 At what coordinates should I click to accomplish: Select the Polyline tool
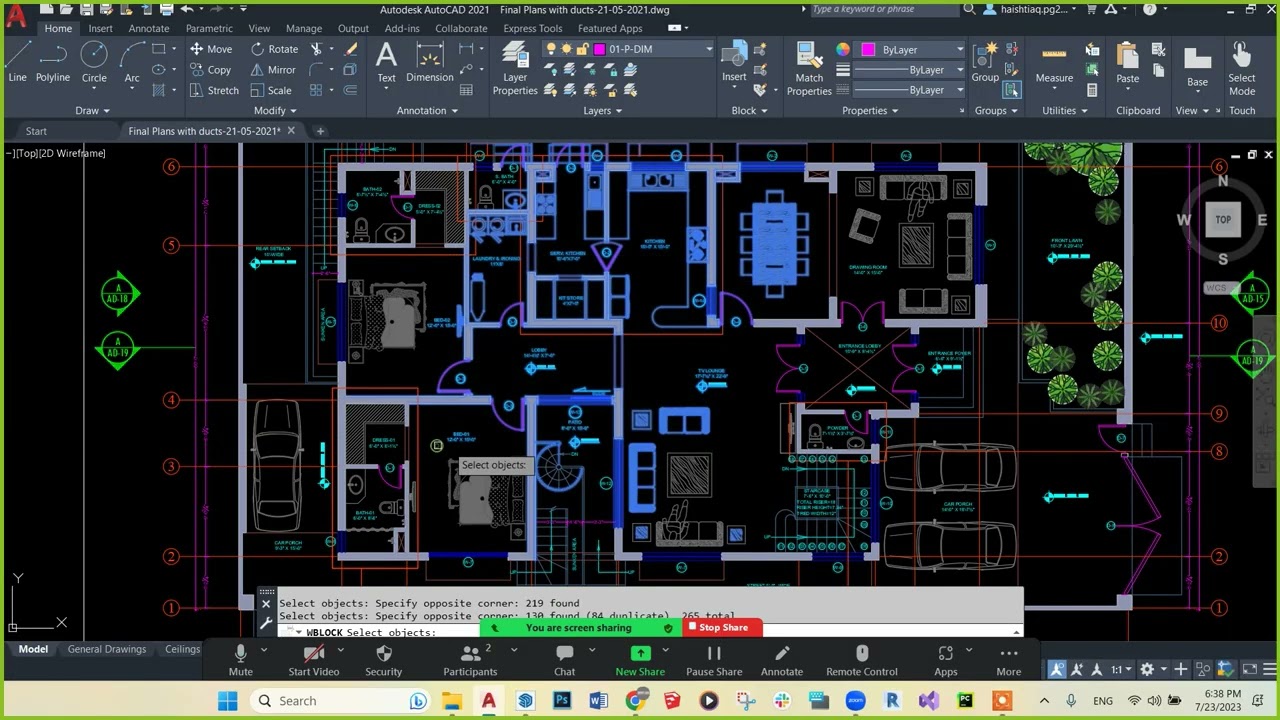53,62
